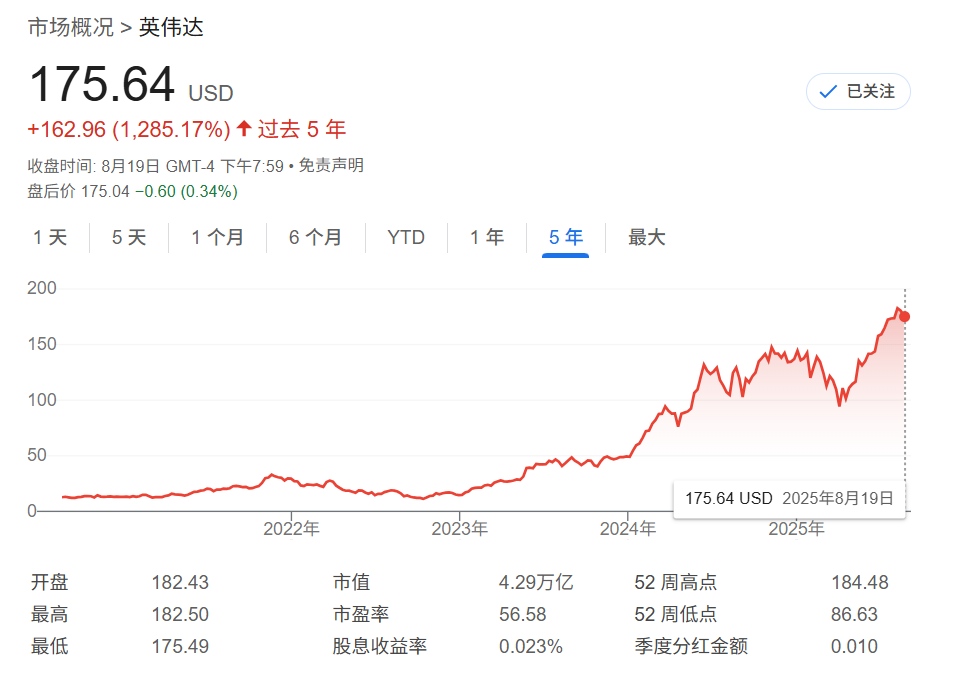The width and height of the screenshot is (964, 682).
Task: Click the 2025年 axis label
Action: 796,528
